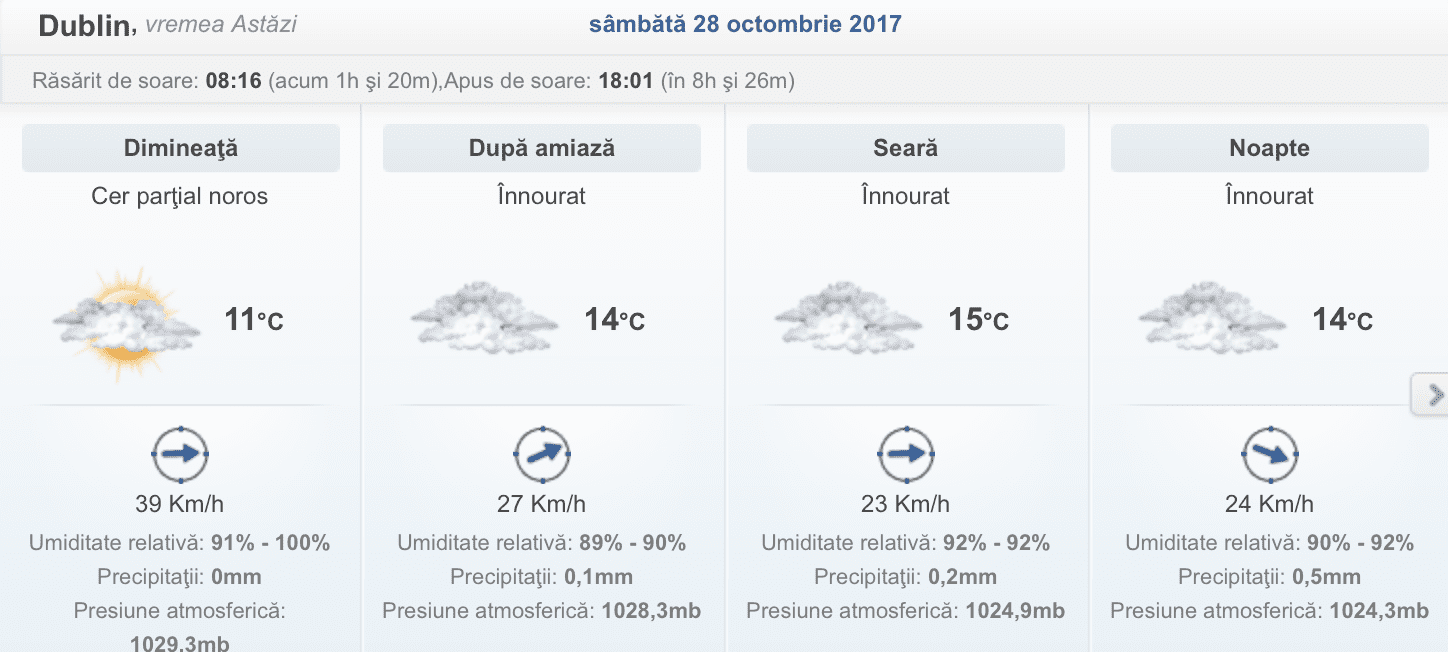Click the sunset time 18:01
The height and width of the screenshot is (652, 1448).
[626, 81]
